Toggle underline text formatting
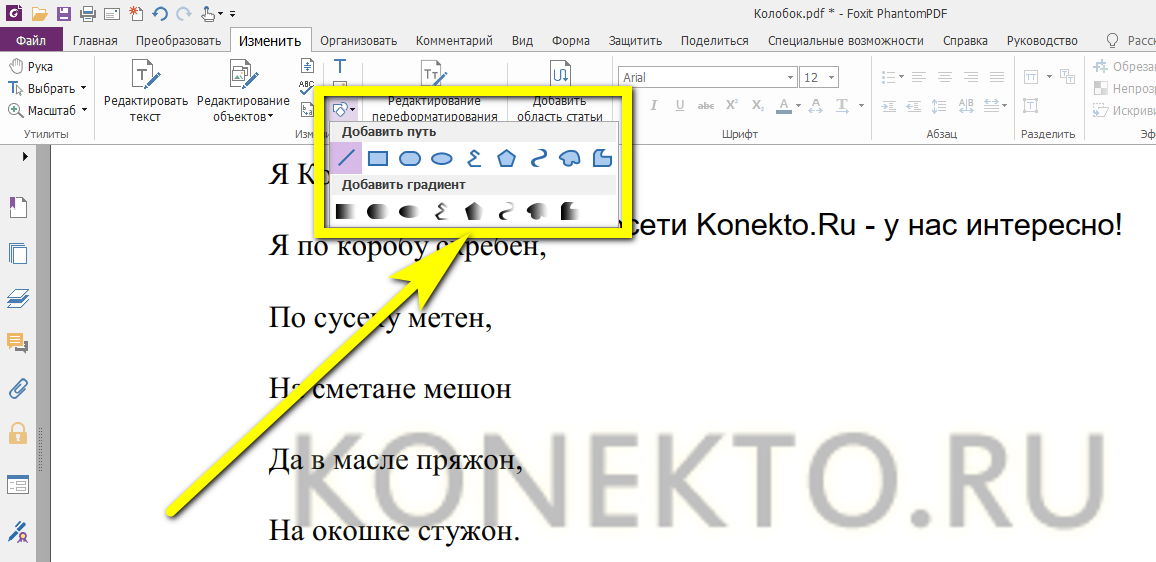This screenshot has width=1156, height=562. 680,106
